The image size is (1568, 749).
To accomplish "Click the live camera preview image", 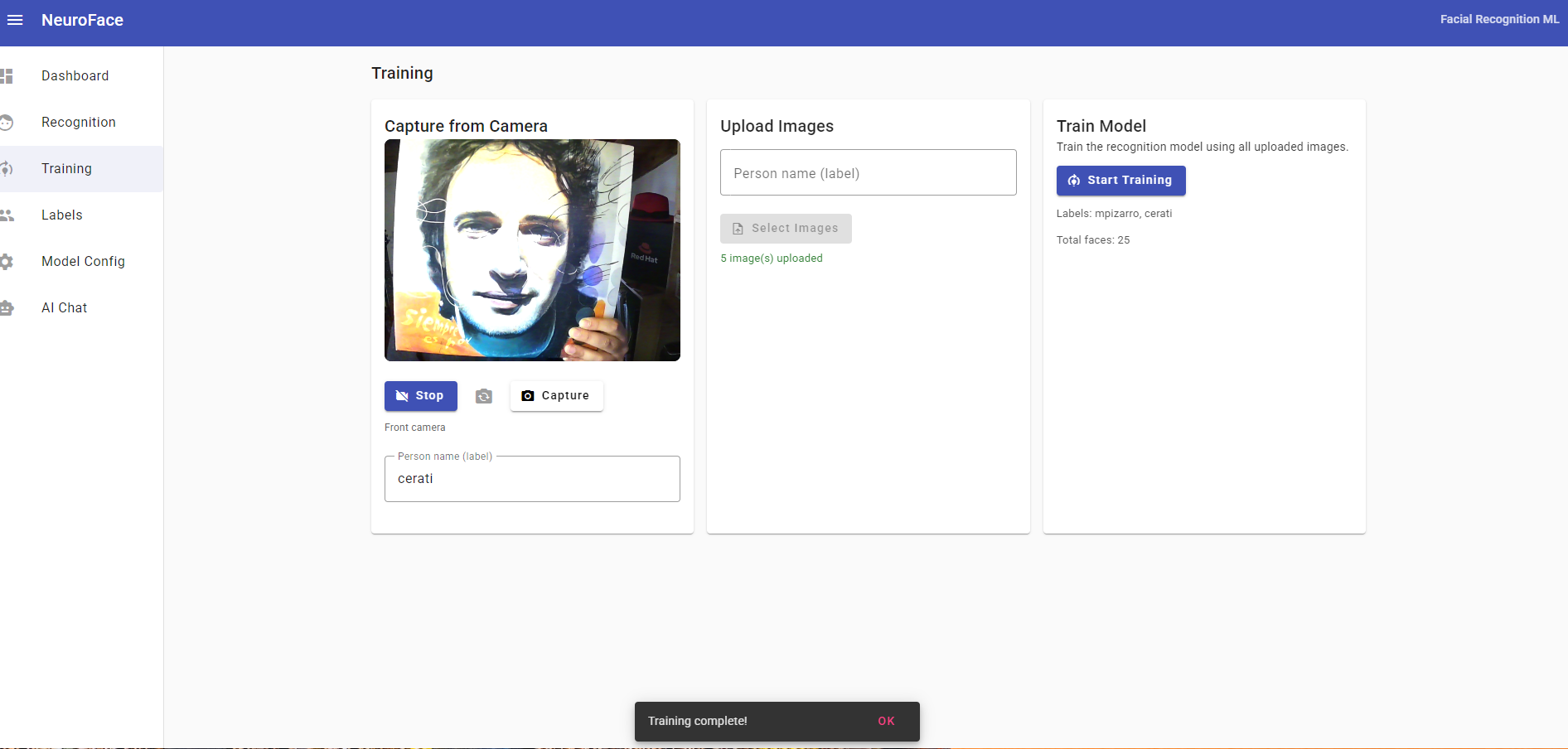I will pos(531,250).
